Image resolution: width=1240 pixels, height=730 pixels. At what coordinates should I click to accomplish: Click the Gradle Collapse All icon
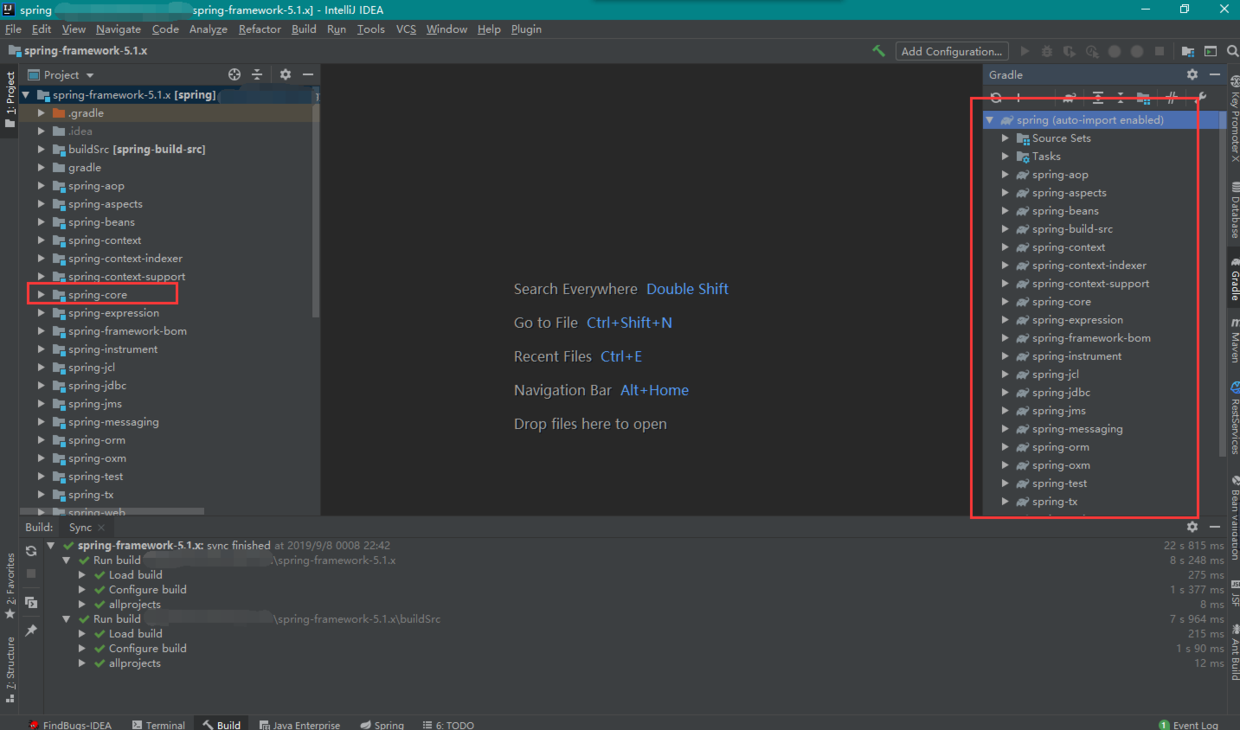(x=1120, y=98)
